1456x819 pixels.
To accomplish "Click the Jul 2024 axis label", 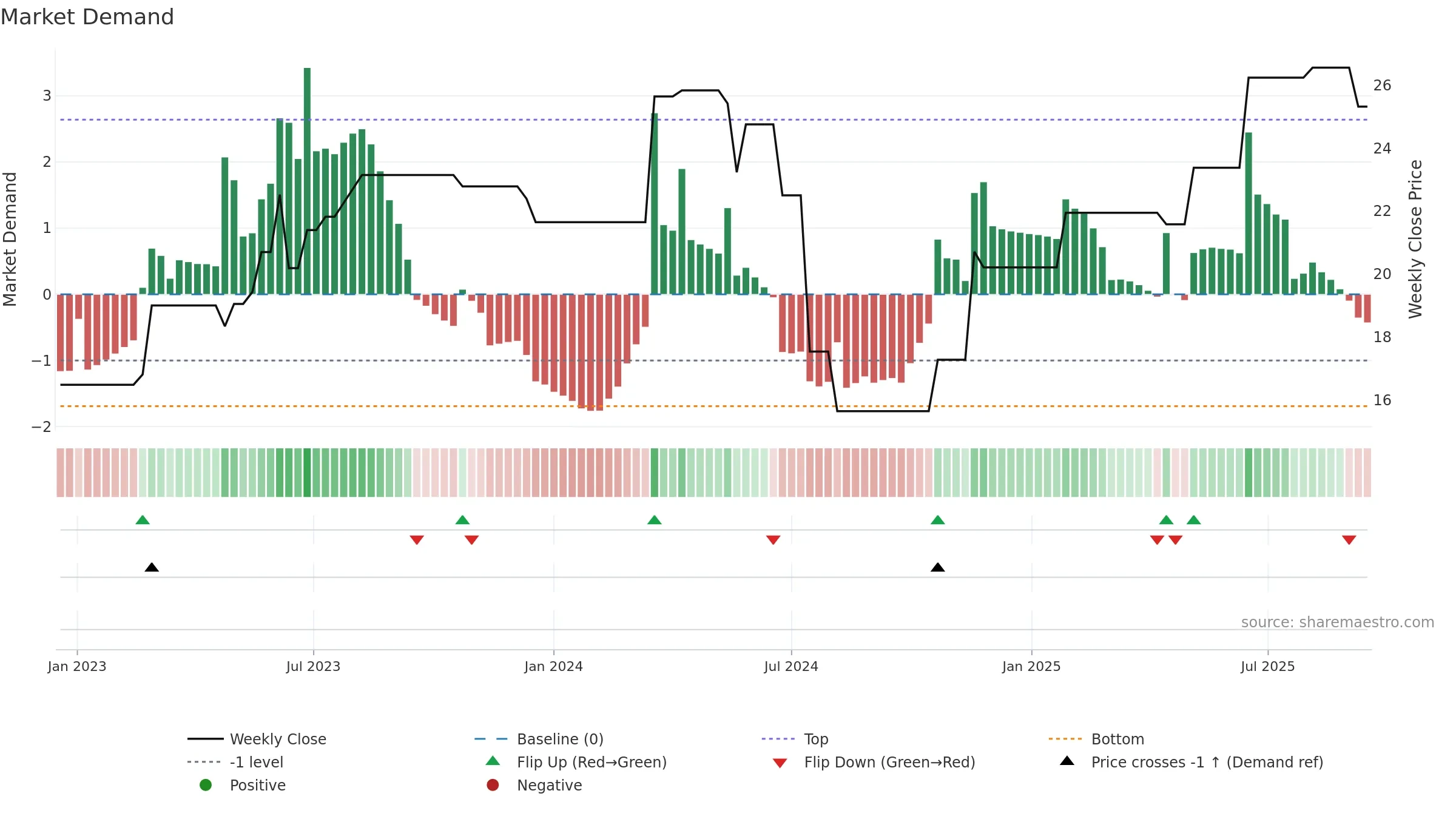I will pyautogui.click(x=791, y=666).
